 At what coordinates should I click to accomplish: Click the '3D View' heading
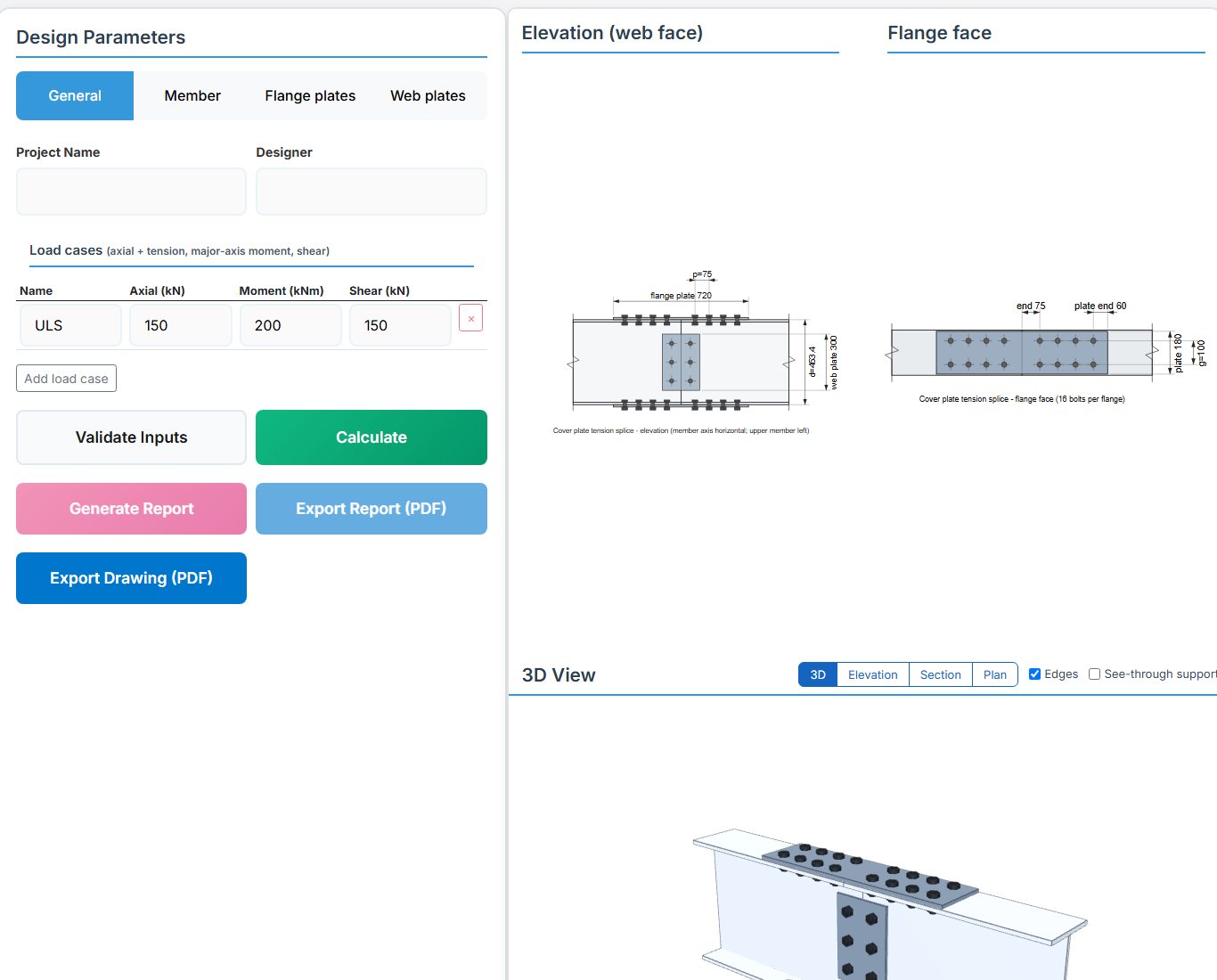[559, 675]
